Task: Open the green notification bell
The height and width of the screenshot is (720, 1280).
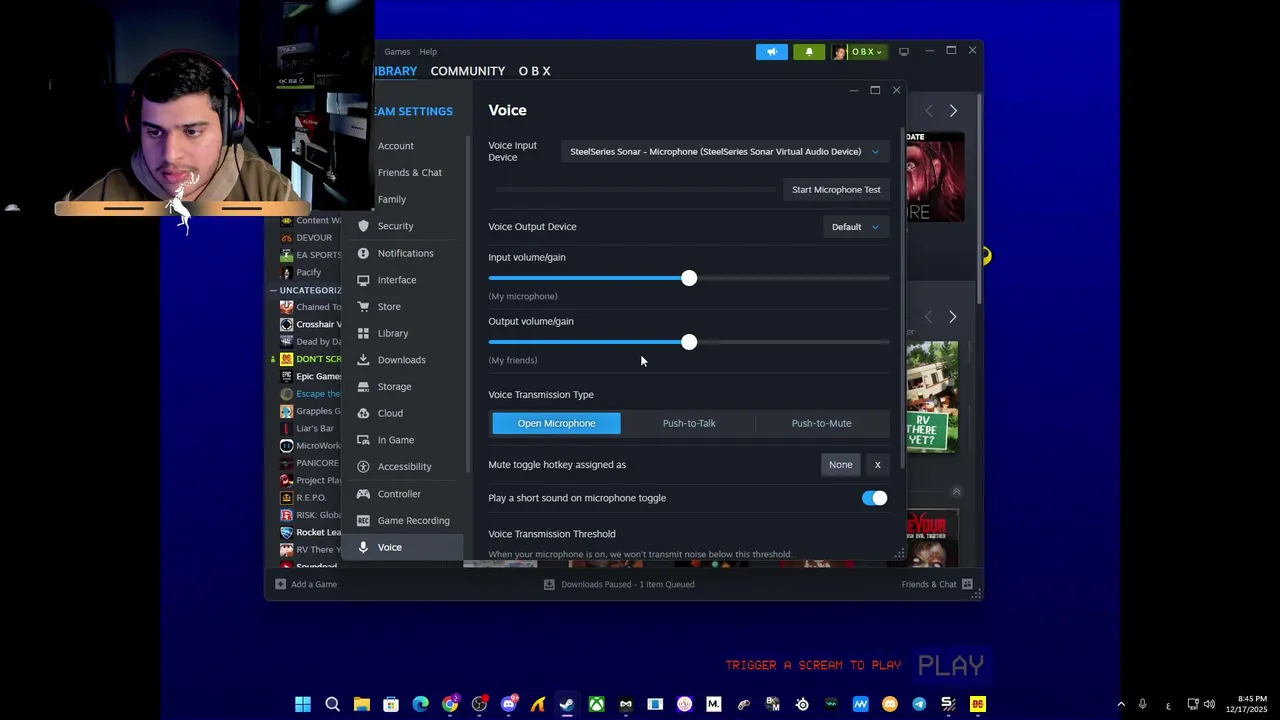Action: coord(809,52)
